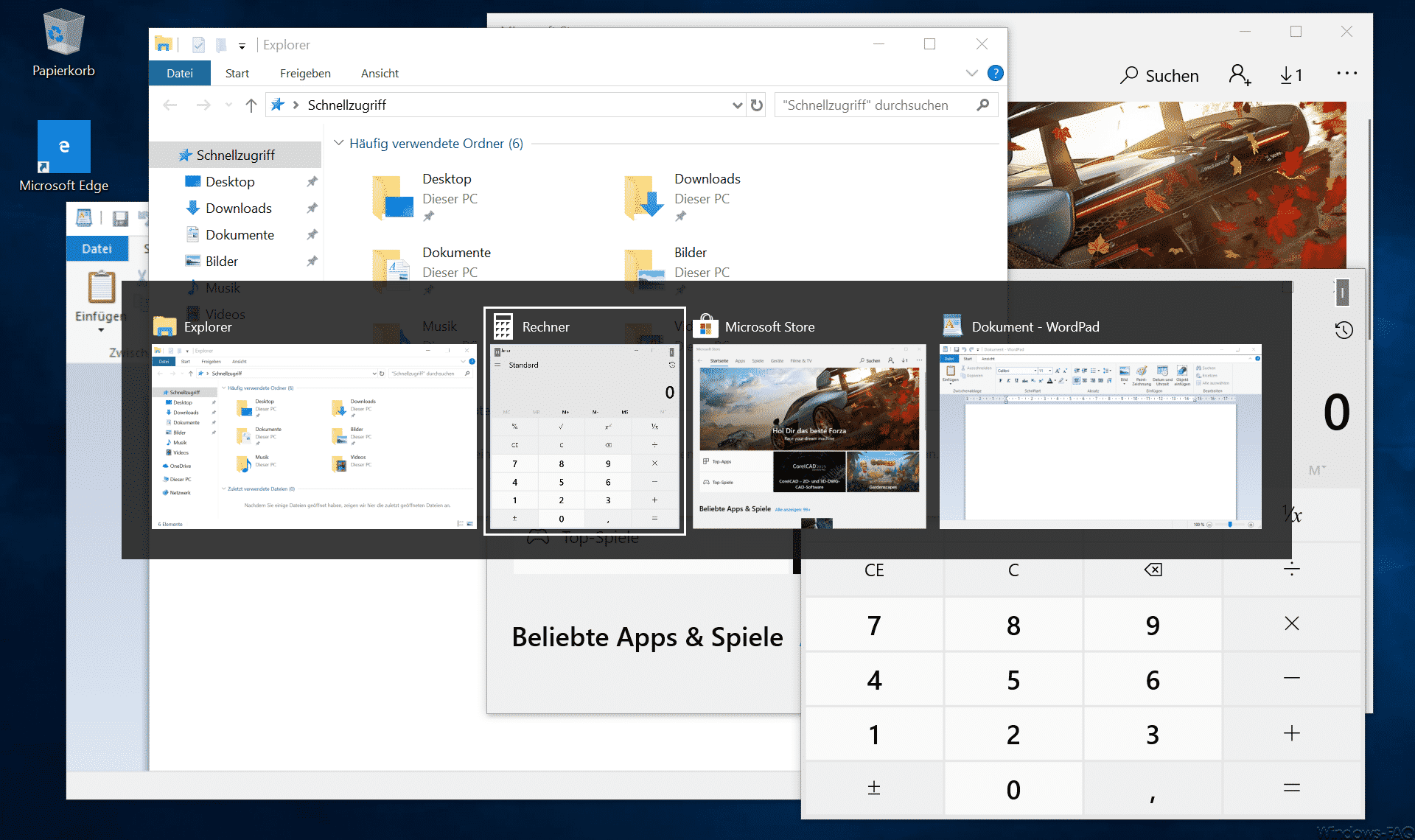Open Freigeben tab in Explorer ribbon
Image resolution: width=1415 pixels, height=840 pixels.
305,73
